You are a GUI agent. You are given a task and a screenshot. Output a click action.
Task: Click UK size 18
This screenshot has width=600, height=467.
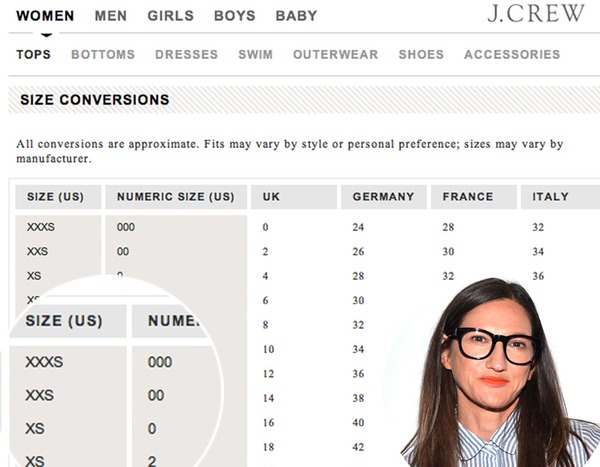pyautogui.click(x=268, y=447)
